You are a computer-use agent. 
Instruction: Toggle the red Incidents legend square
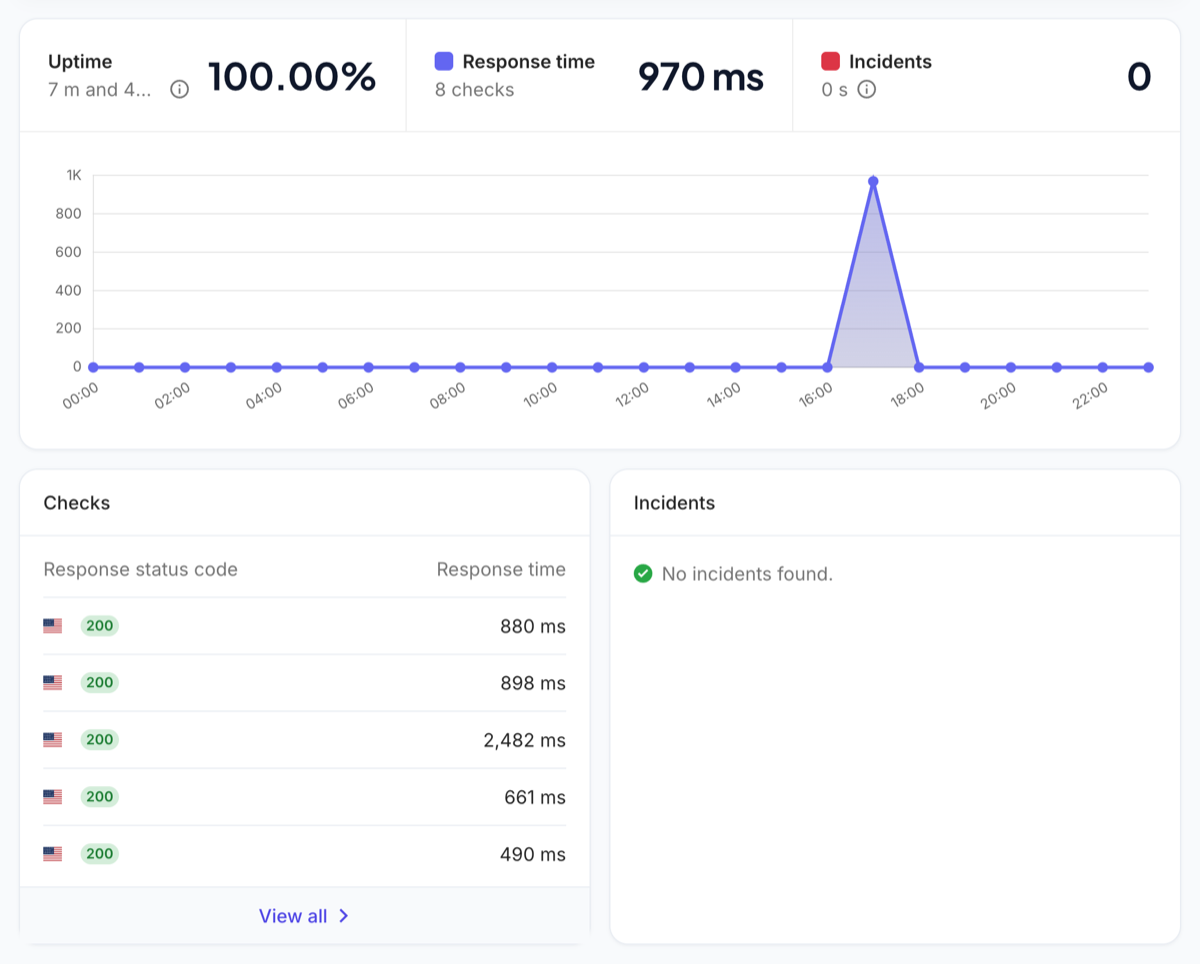(830, 61)
